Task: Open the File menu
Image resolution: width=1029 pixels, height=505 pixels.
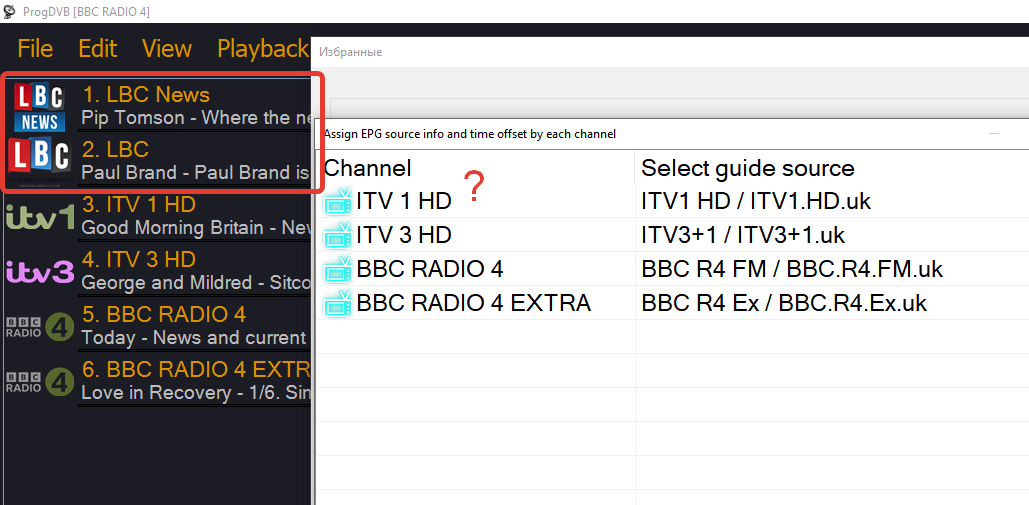Action: 35,49
